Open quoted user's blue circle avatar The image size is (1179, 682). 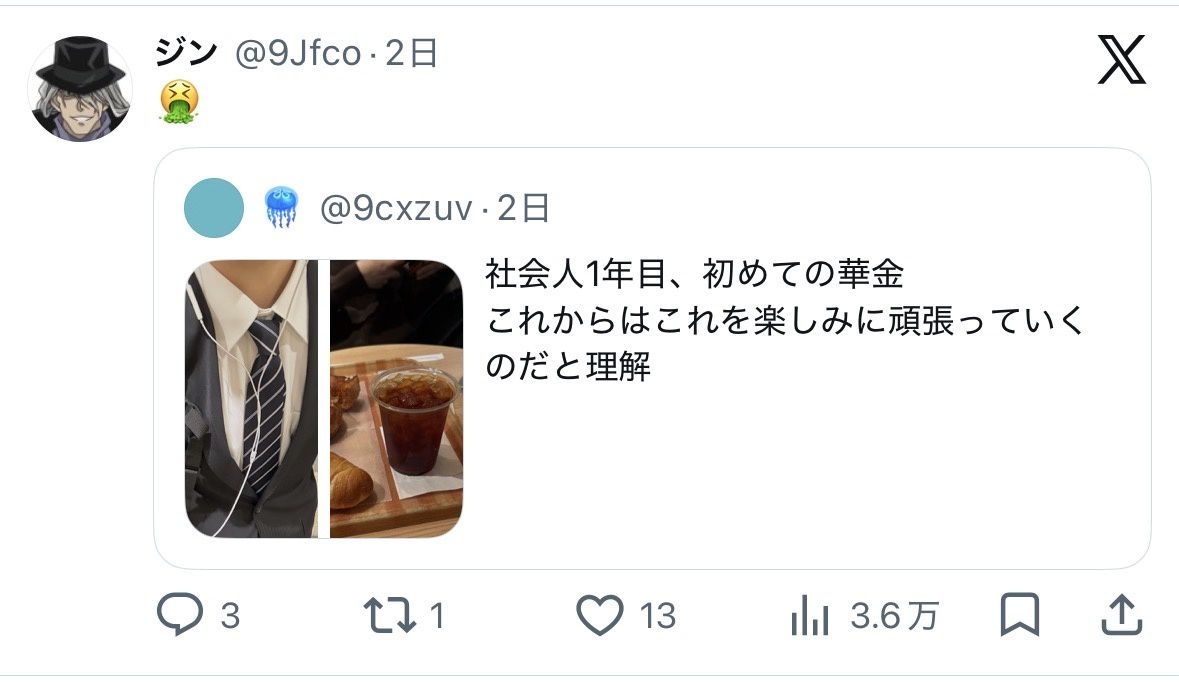[214, 208]
